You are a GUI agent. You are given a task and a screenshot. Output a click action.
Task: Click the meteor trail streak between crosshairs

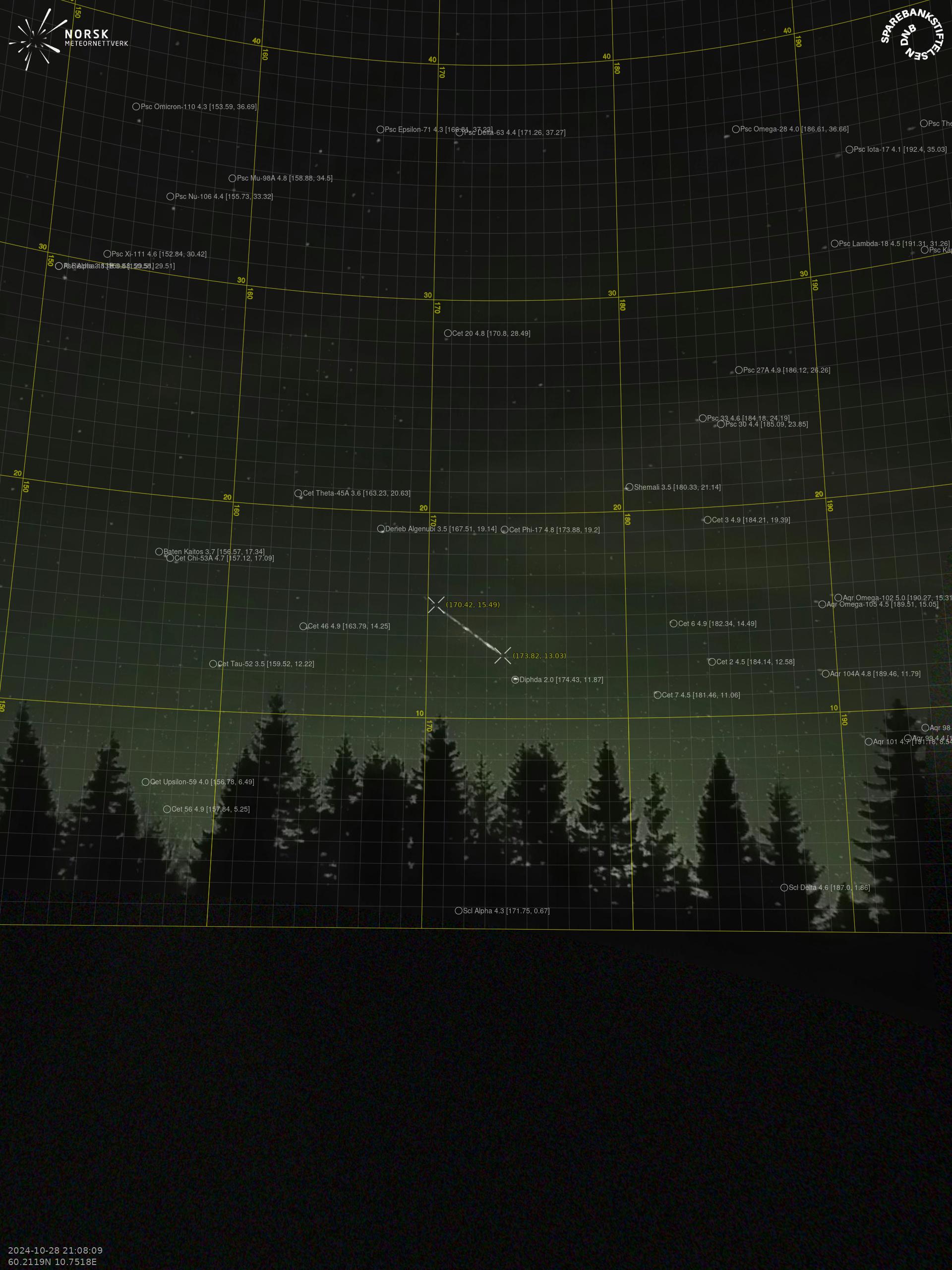(x=471, y=631)
